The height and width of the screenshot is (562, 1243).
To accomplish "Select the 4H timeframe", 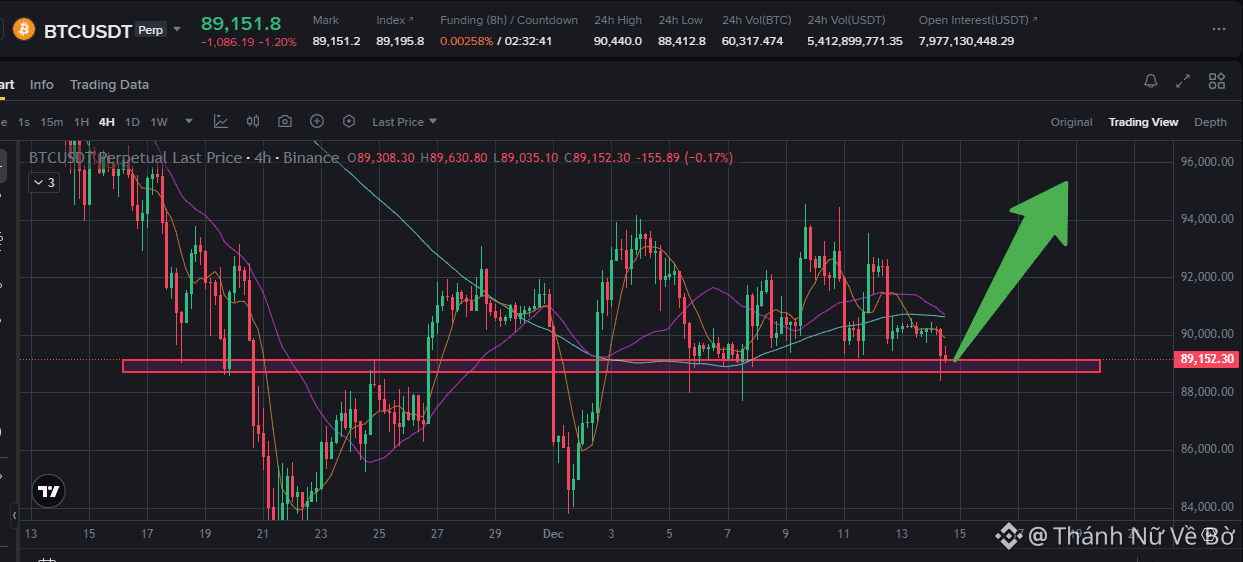I will click(x=107, y=122).
